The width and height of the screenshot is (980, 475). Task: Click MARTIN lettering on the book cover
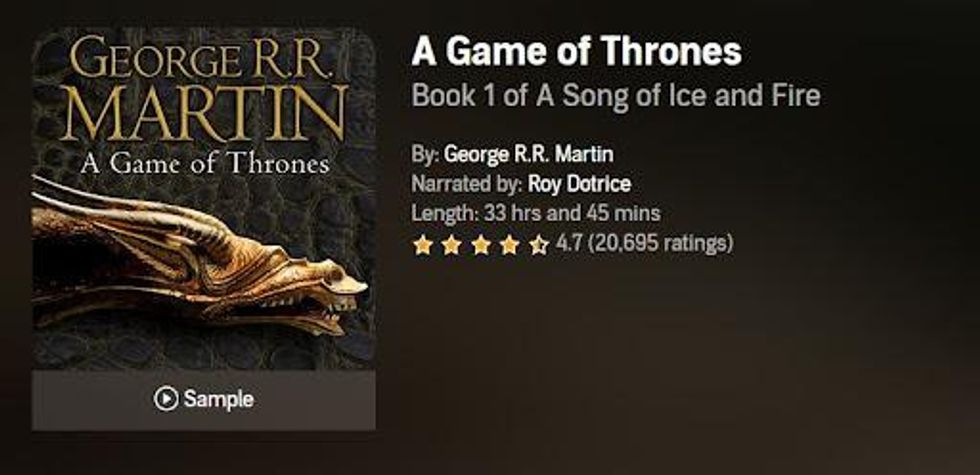[206, 114]
